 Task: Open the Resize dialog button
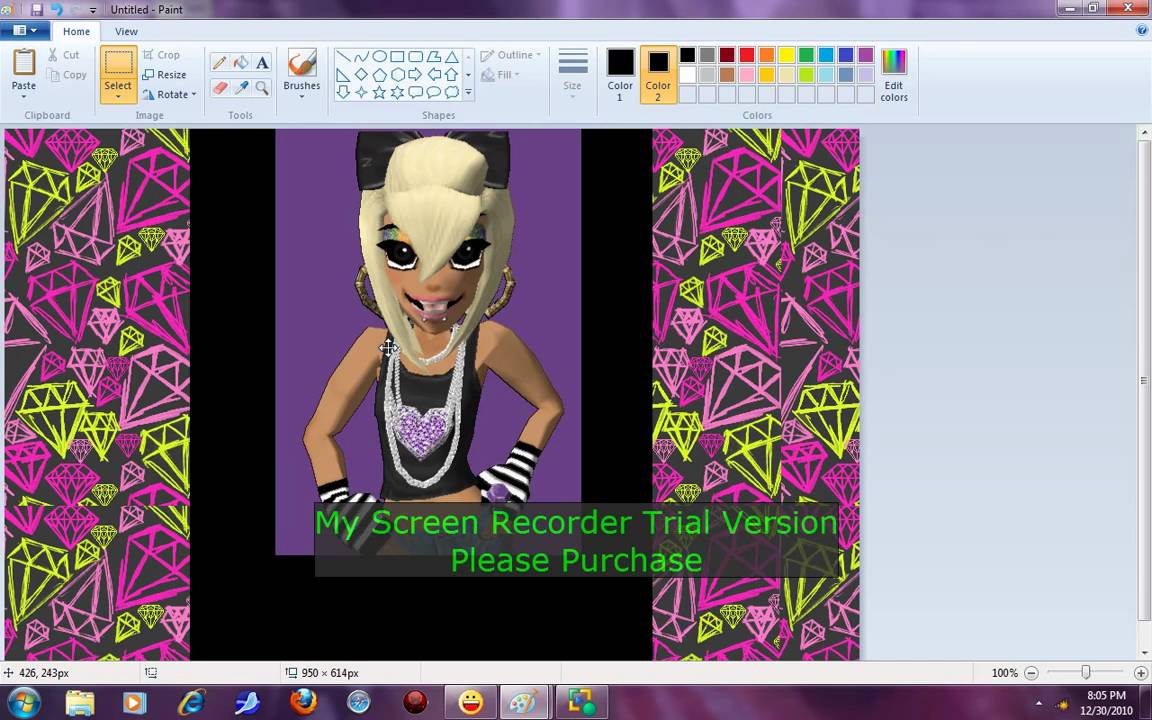[165, 75]
